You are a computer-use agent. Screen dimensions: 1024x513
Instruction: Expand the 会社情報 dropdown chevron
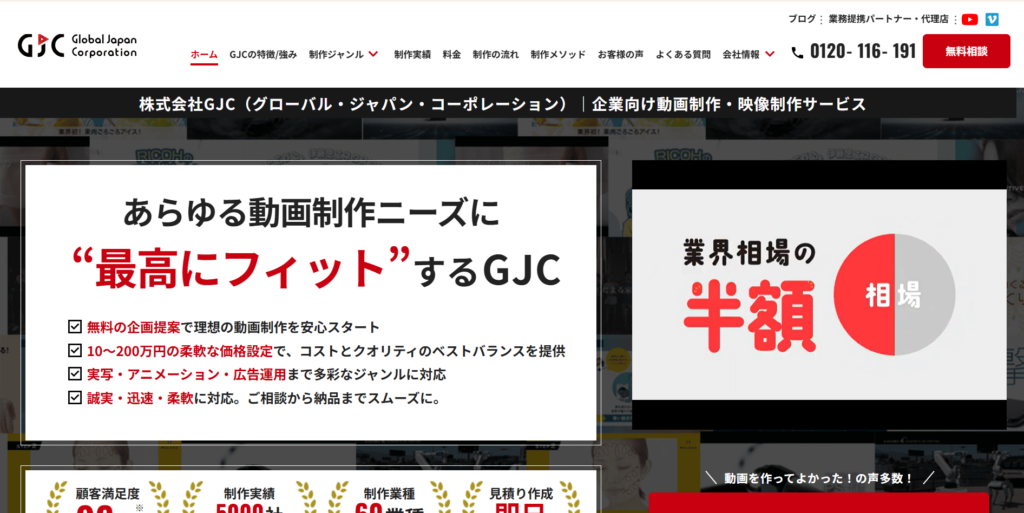click(770, 54)
